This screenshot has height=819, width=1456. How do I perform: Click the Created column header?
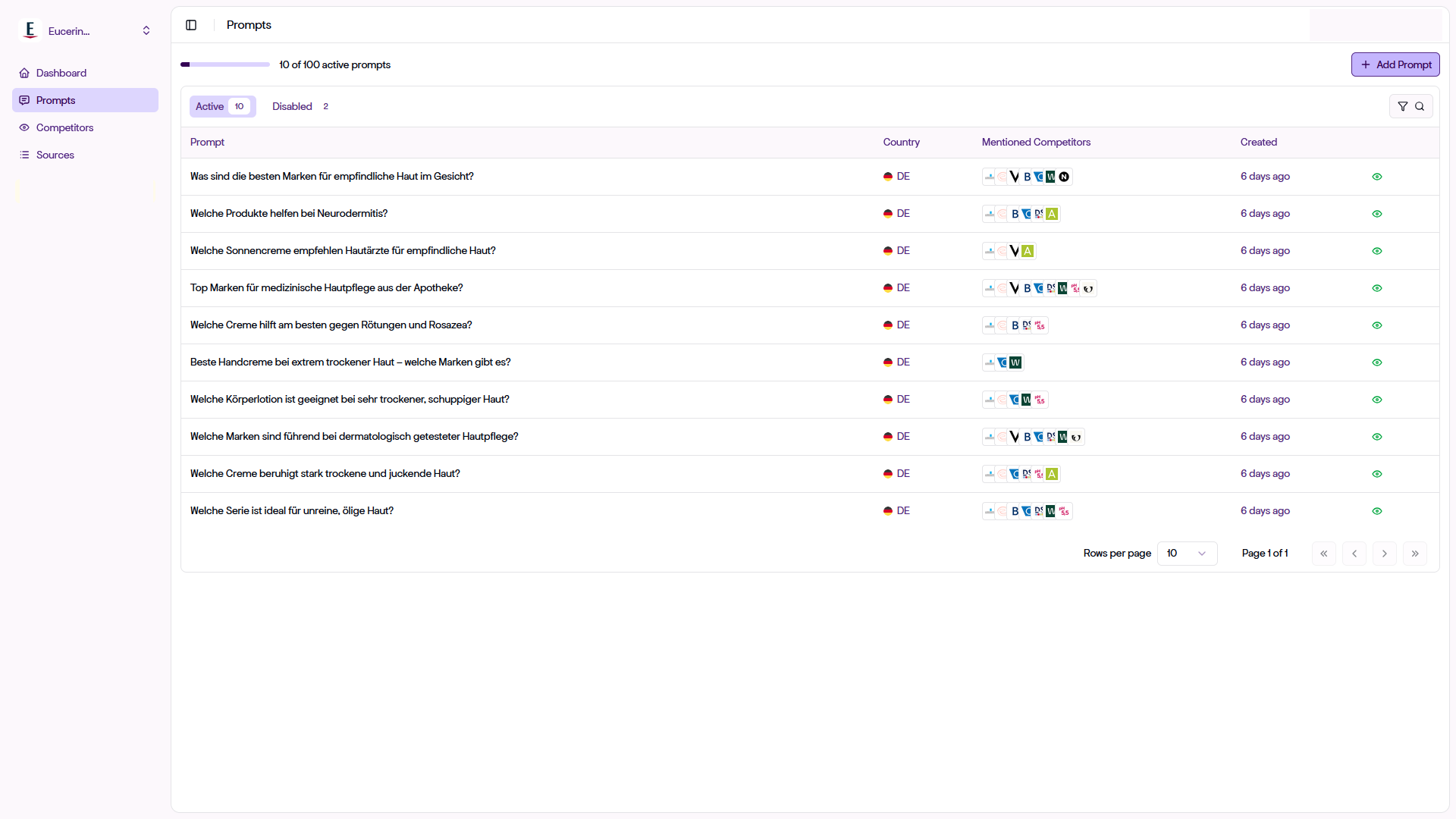click(1259, 143)
